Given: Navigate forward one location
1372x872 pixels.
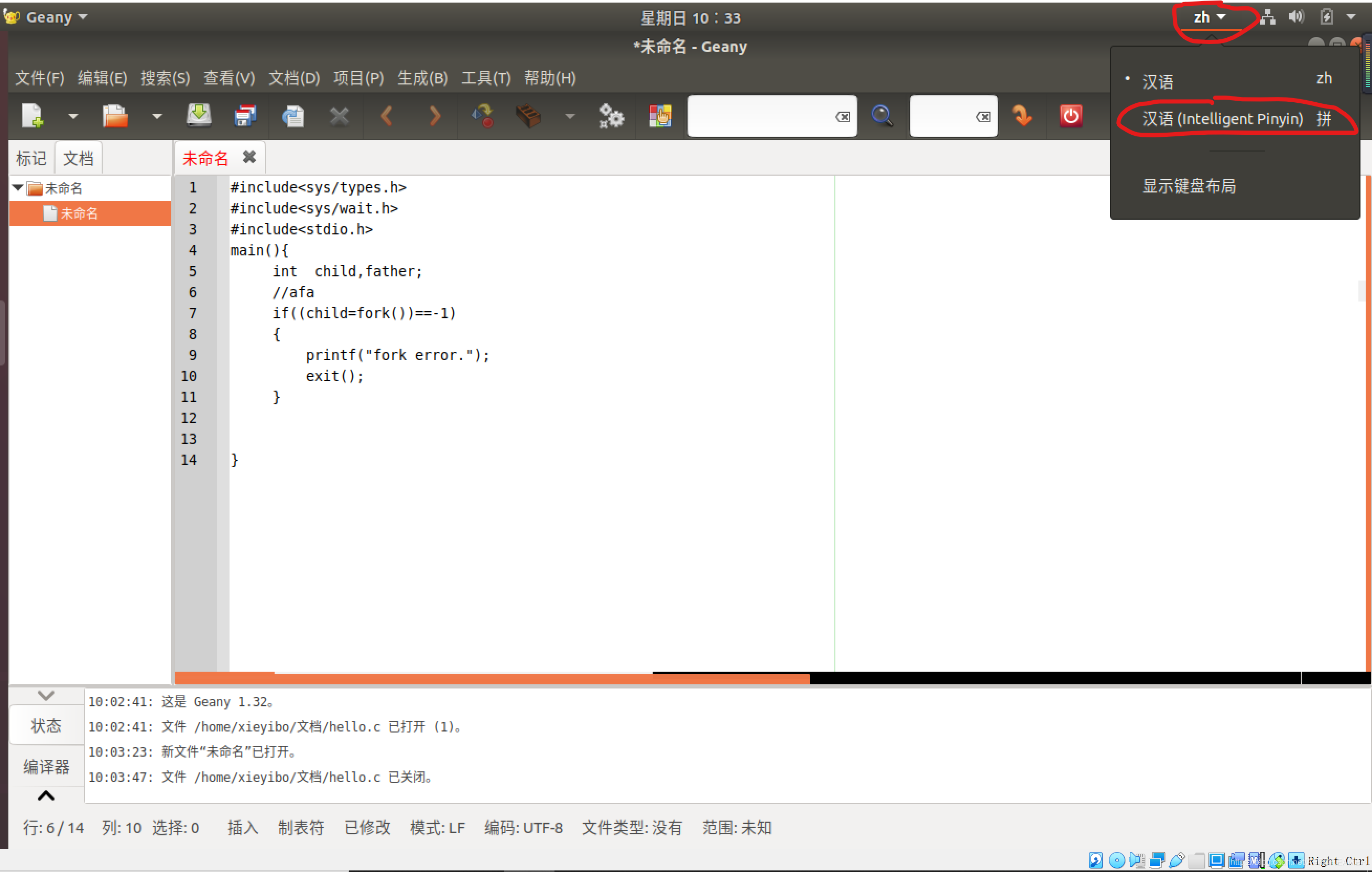Looking at the screenshot, I should click(x=435, y=116).
